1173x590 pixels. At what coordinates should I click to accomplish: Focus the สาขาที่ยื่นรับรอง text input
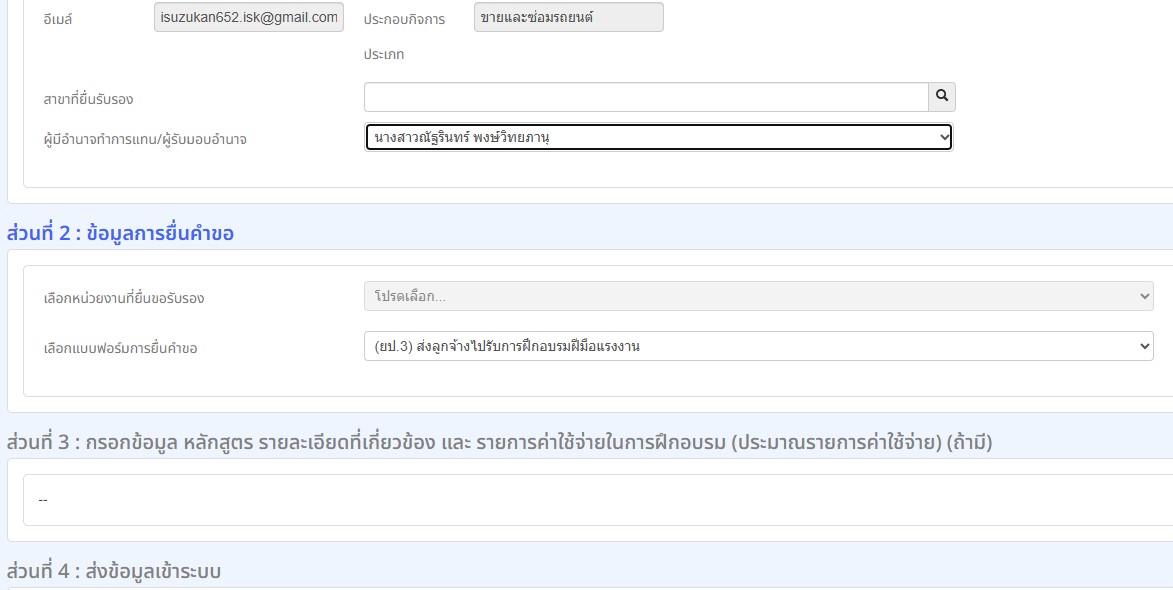[646, 97]
